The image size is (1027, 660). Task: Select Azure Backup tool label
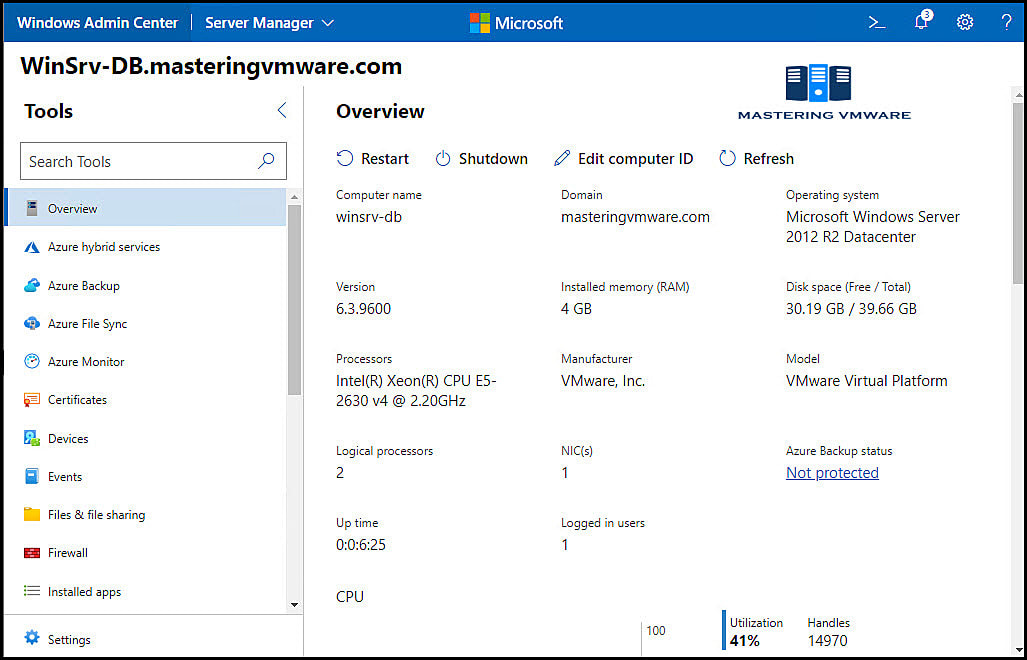(83, 285)
